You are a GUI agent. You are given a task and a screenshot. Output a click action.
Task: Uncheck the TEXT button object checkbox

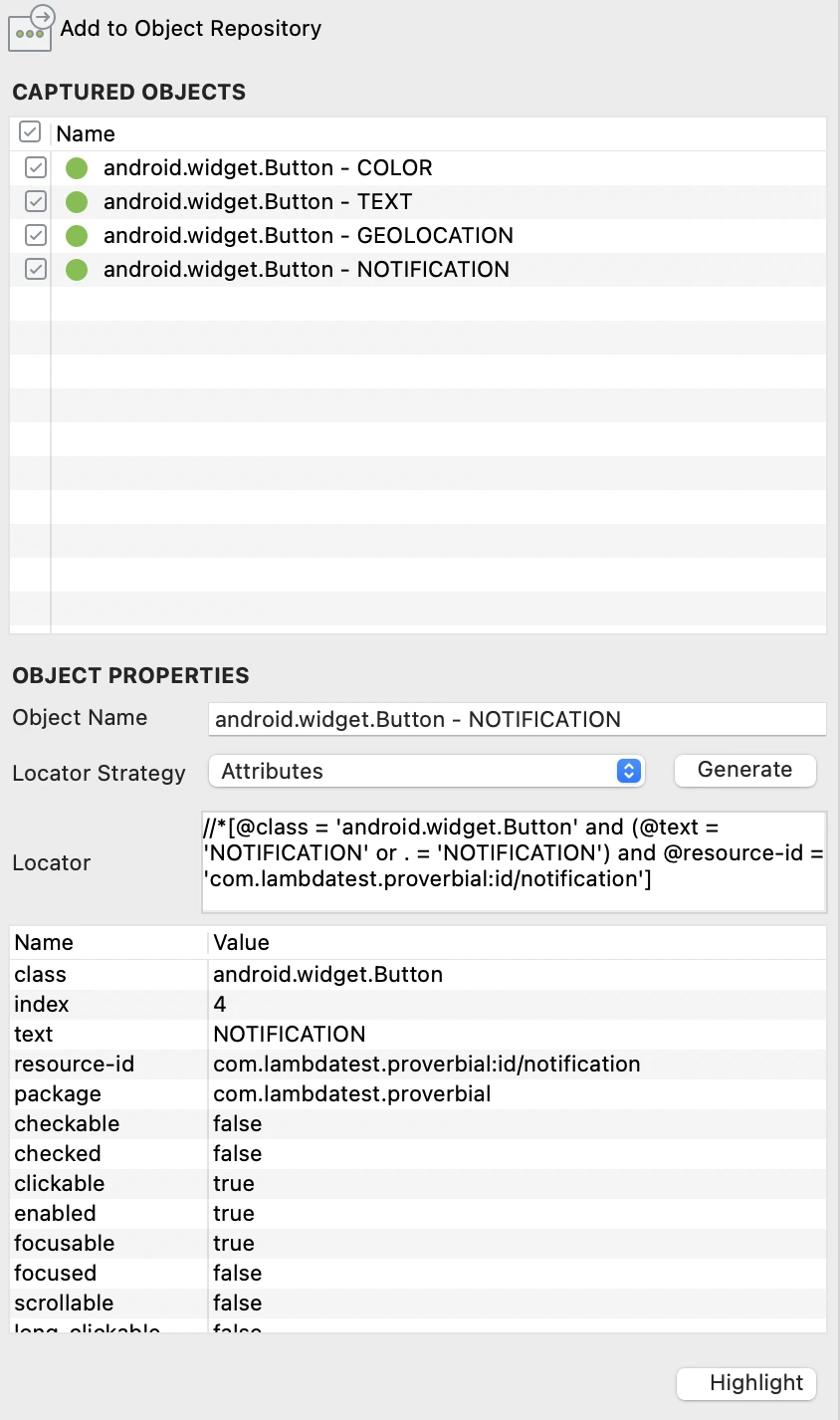[x=36, y=201]
